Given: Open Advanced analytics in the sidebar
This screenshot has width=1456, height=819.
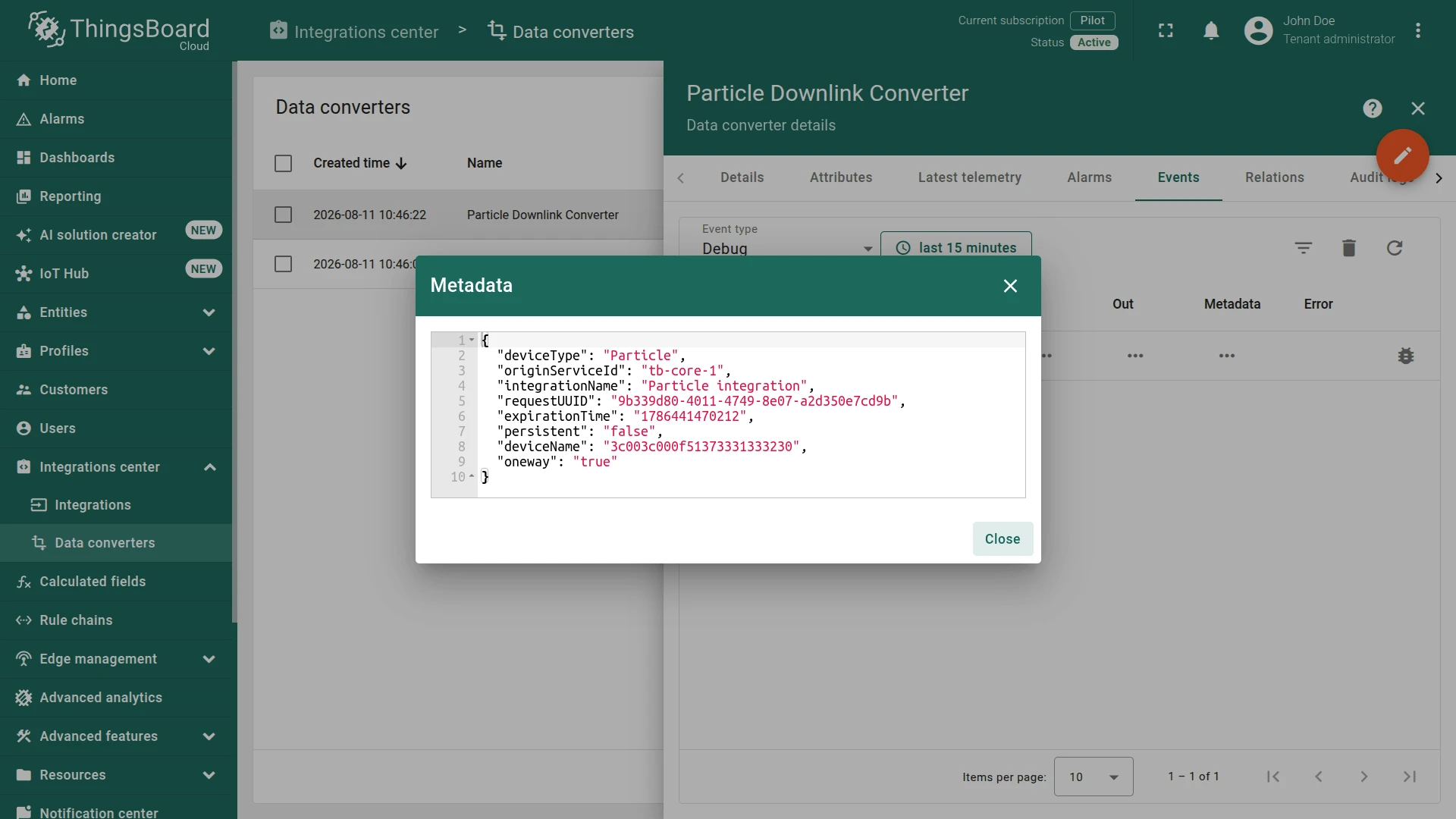Looking at the screenshot, I should 116,698.
